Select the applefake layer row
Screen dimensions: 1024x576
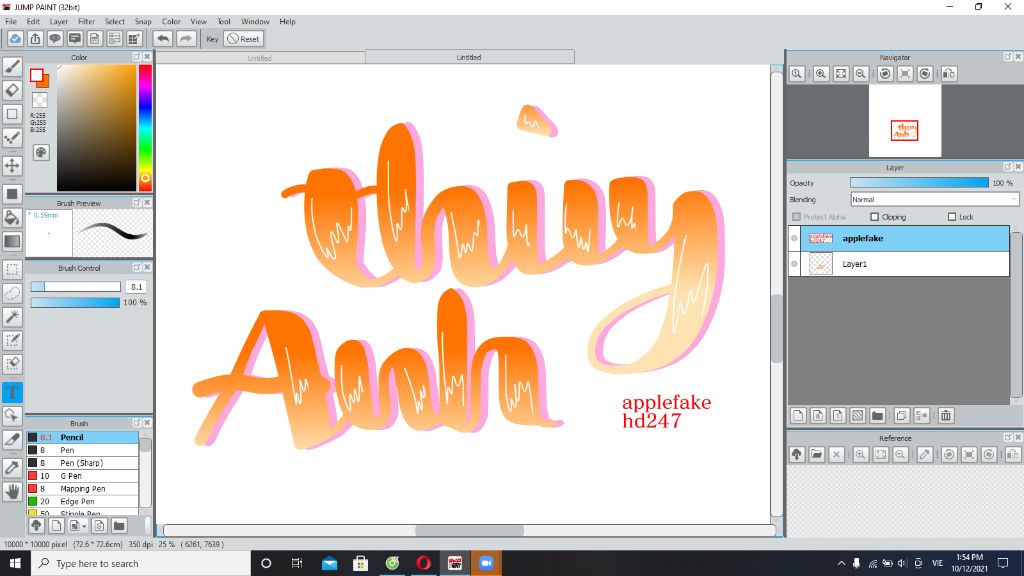tap(899, 238)
